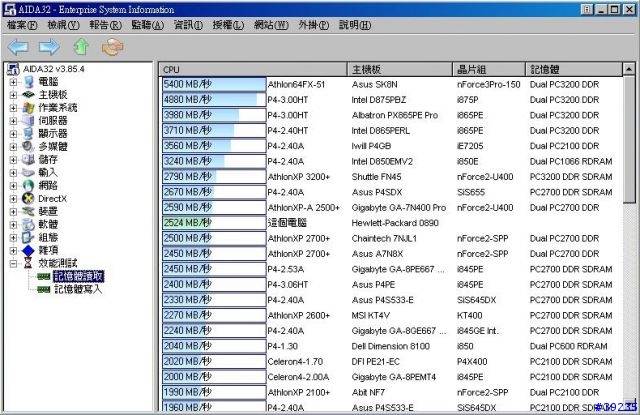Click the 儲存 storage drive icon
The height and width of the screenshot is (415, 640).
[x=29, y=159]
